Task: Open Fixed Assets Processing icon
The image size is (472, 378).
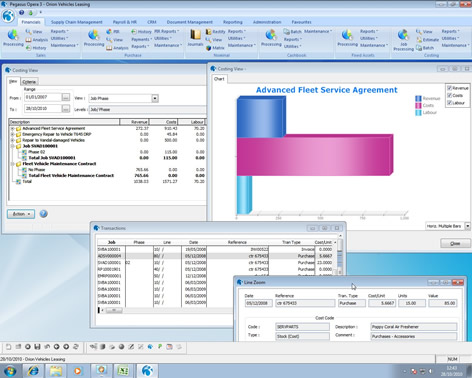Action: tap(347, 38)
